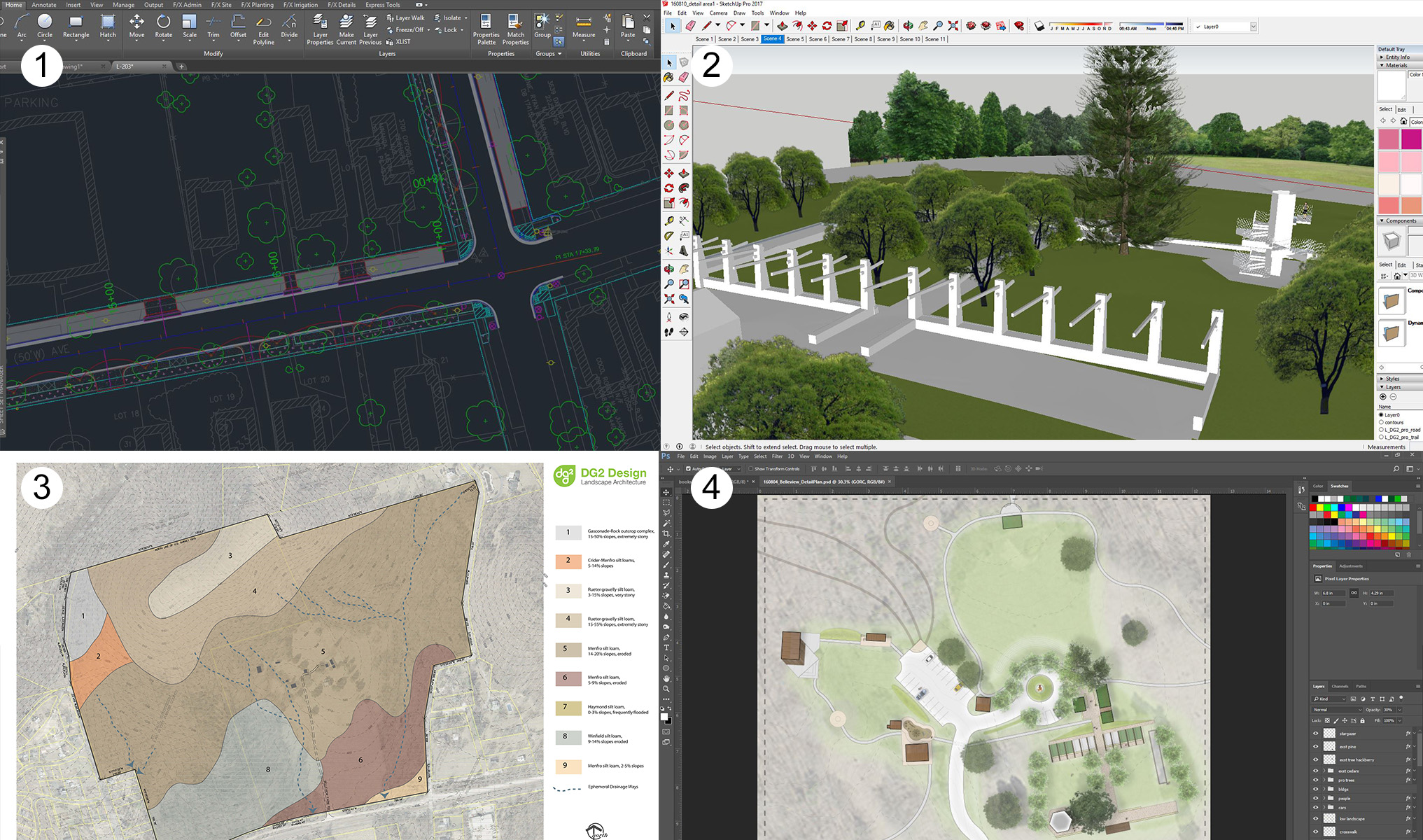The width and height of the screenshot is (1423, 840).
Task: Click the Layer Walk button in AutoCAD
Action: 406,18
